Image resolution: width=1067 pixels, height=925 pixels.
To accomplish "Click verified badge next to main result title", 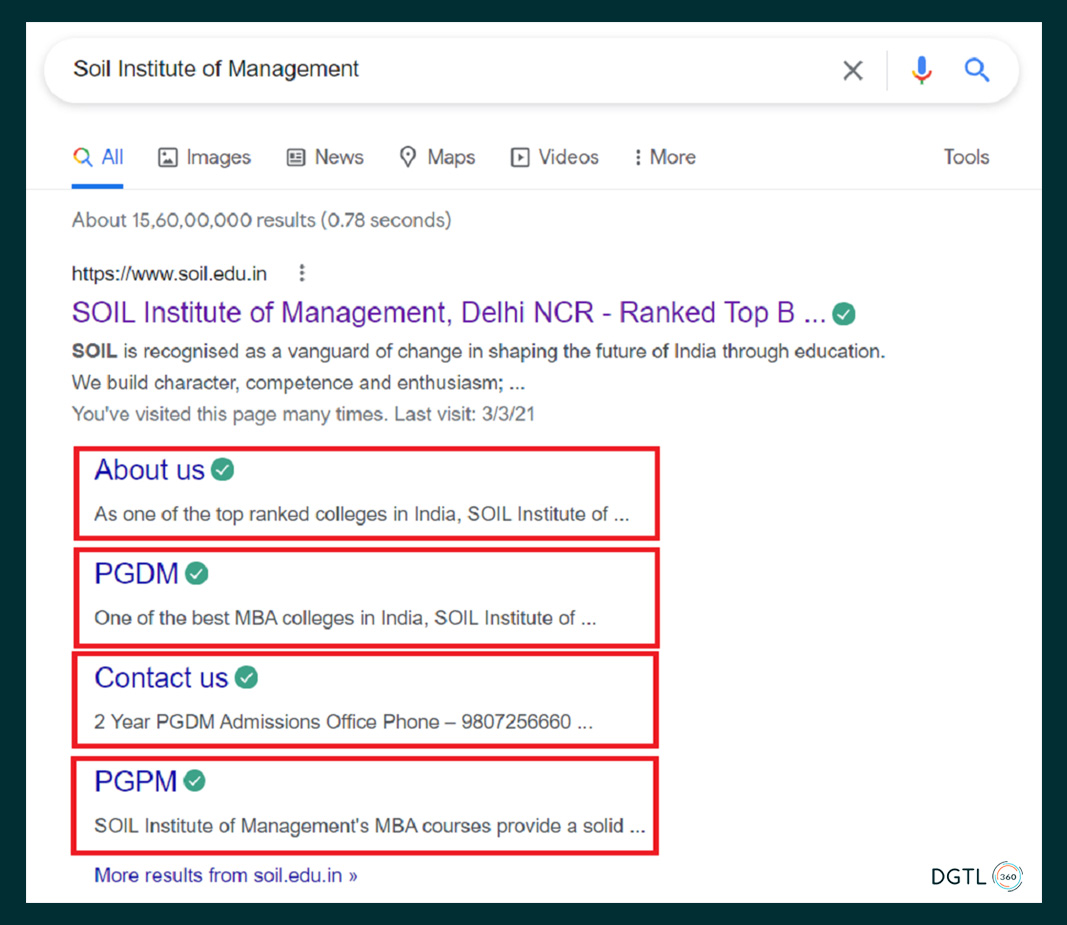I will pos(844,314).
